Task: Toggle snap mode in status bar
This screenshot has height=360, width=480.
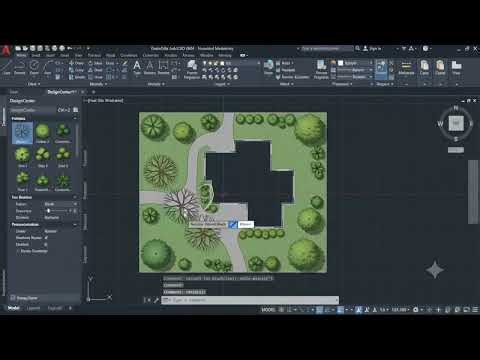Action: point(289,310)
